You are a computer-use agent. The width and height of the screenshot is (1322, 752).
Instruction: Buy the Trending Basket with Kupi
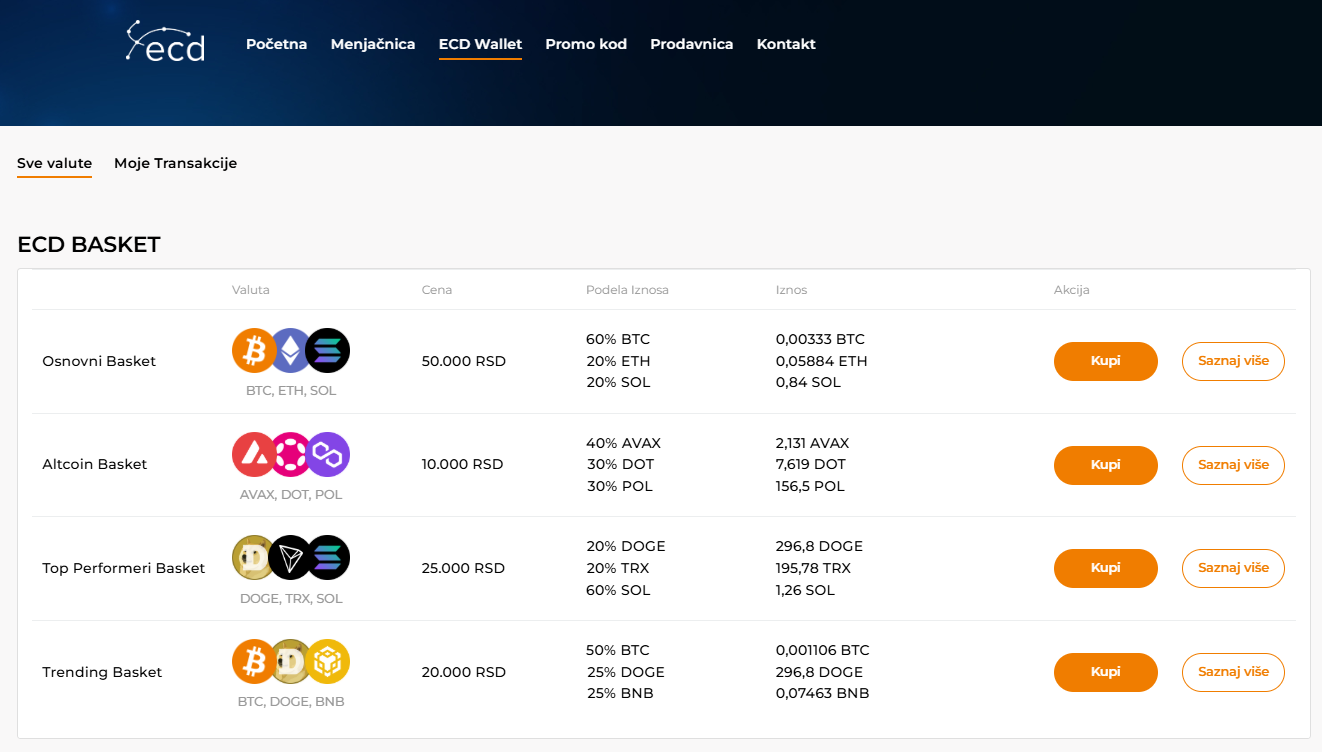click(1105, 672)
